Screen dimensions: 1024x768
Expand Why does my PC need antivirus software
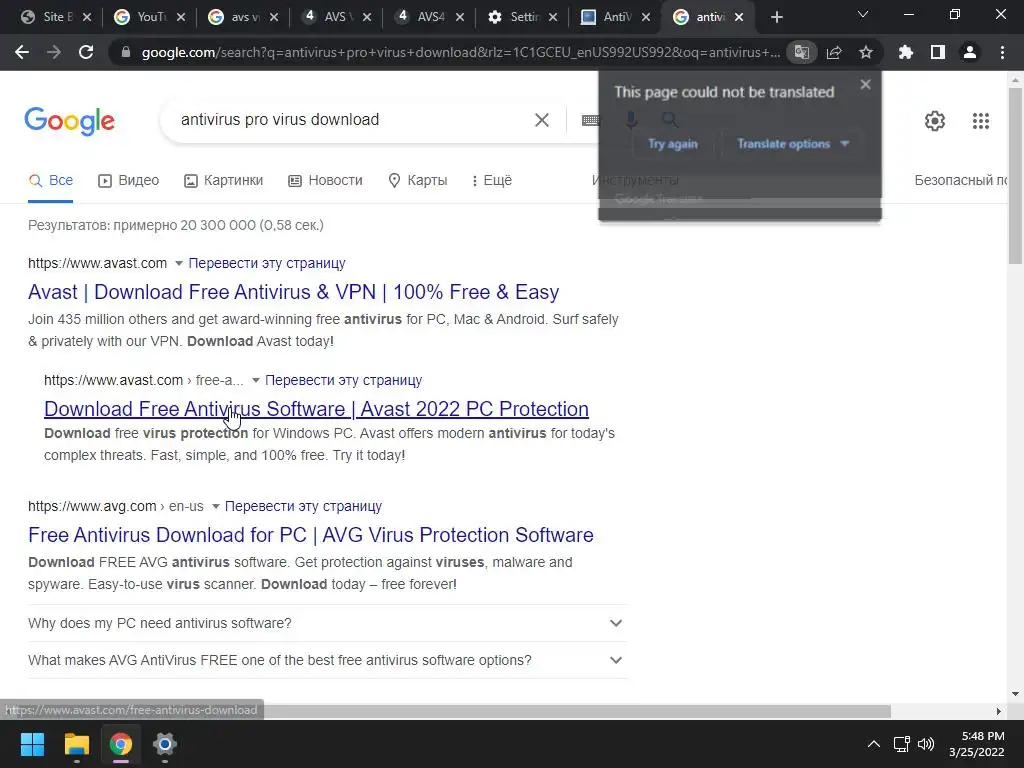(327, 623)
